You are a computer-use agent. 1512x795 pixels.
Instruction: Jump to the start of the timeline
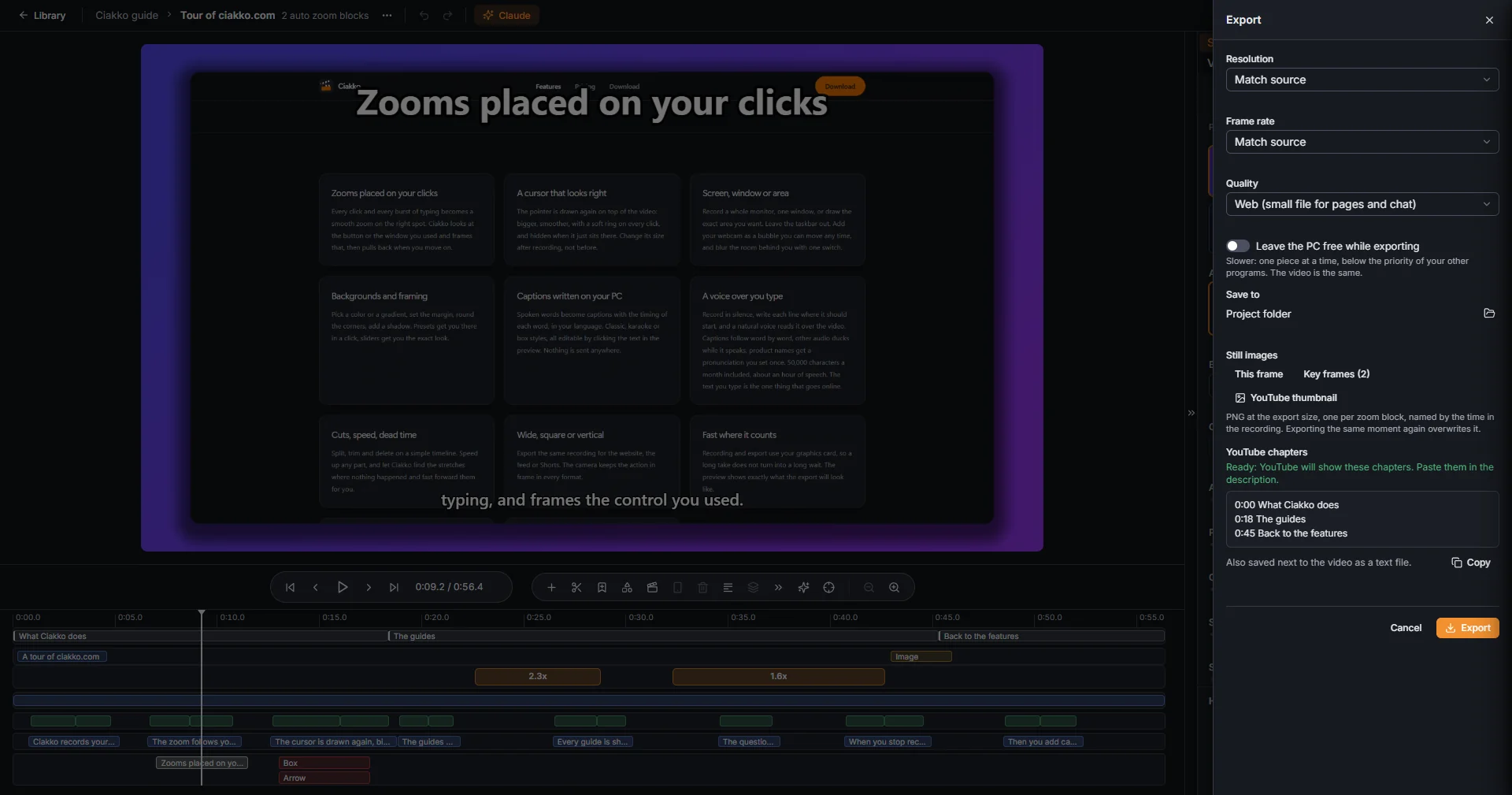tap(290, 587)
